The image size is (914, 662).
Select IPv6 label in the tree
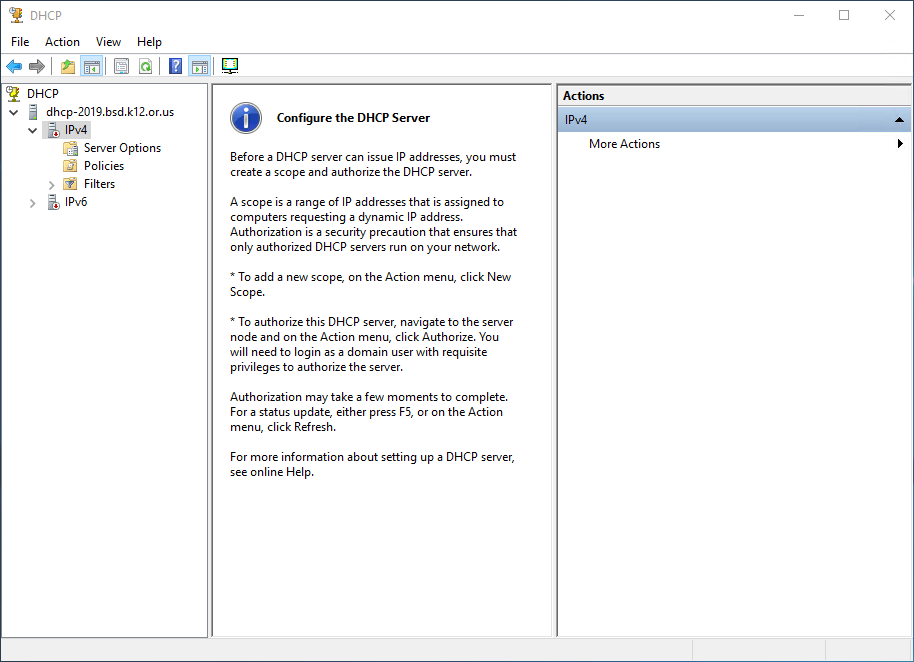pos(76,202)
